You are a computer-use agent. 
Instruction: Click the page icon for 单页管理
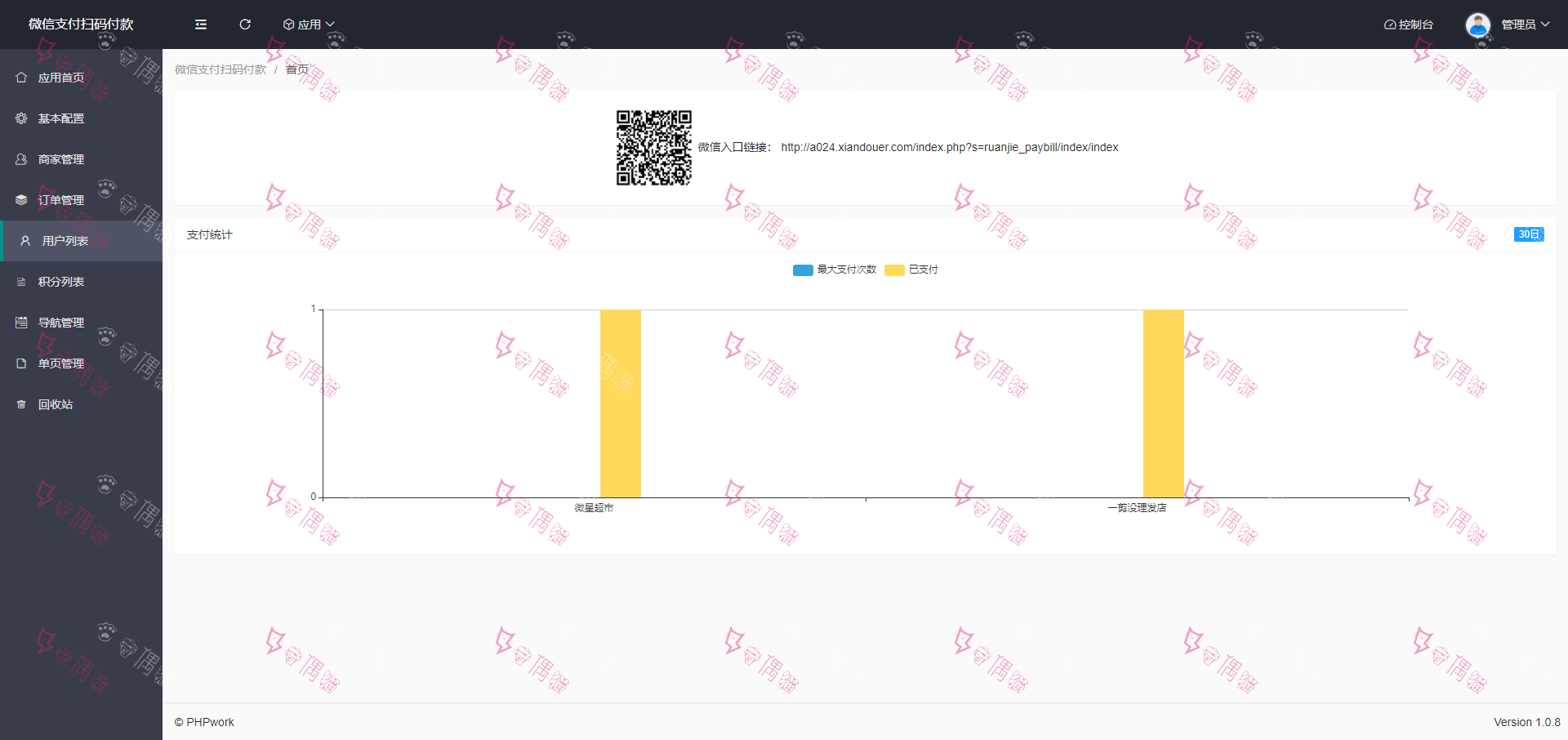pos(21,363)
